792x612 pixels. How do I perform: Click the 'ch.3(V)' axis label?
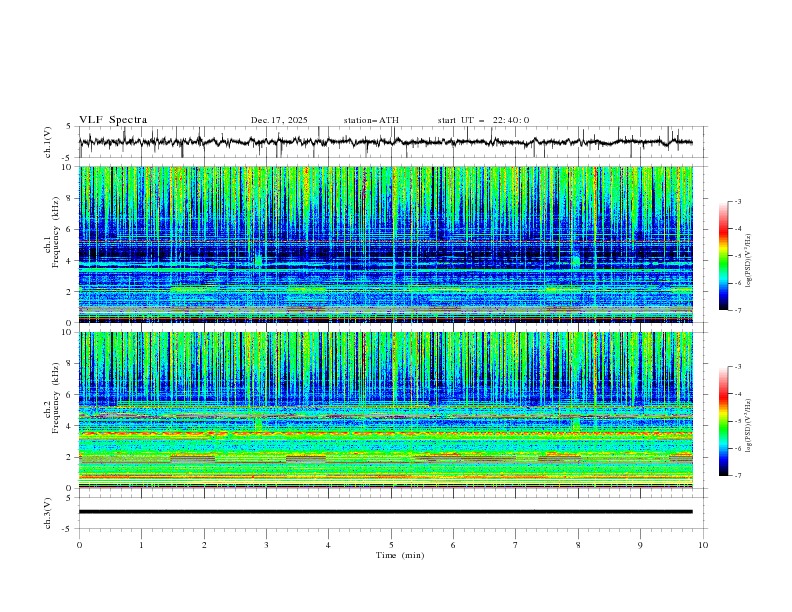click(48, 513)
